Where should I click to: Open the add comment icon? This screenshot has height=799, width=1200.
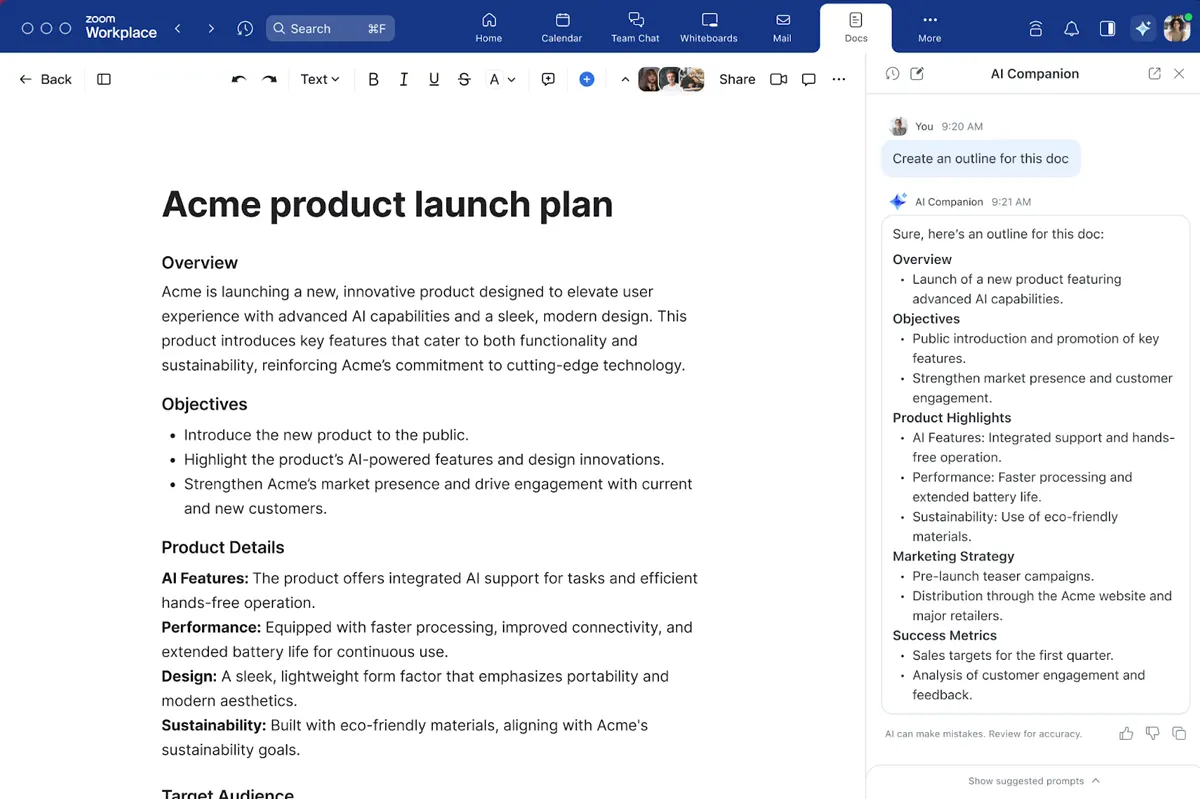[548, 79]
